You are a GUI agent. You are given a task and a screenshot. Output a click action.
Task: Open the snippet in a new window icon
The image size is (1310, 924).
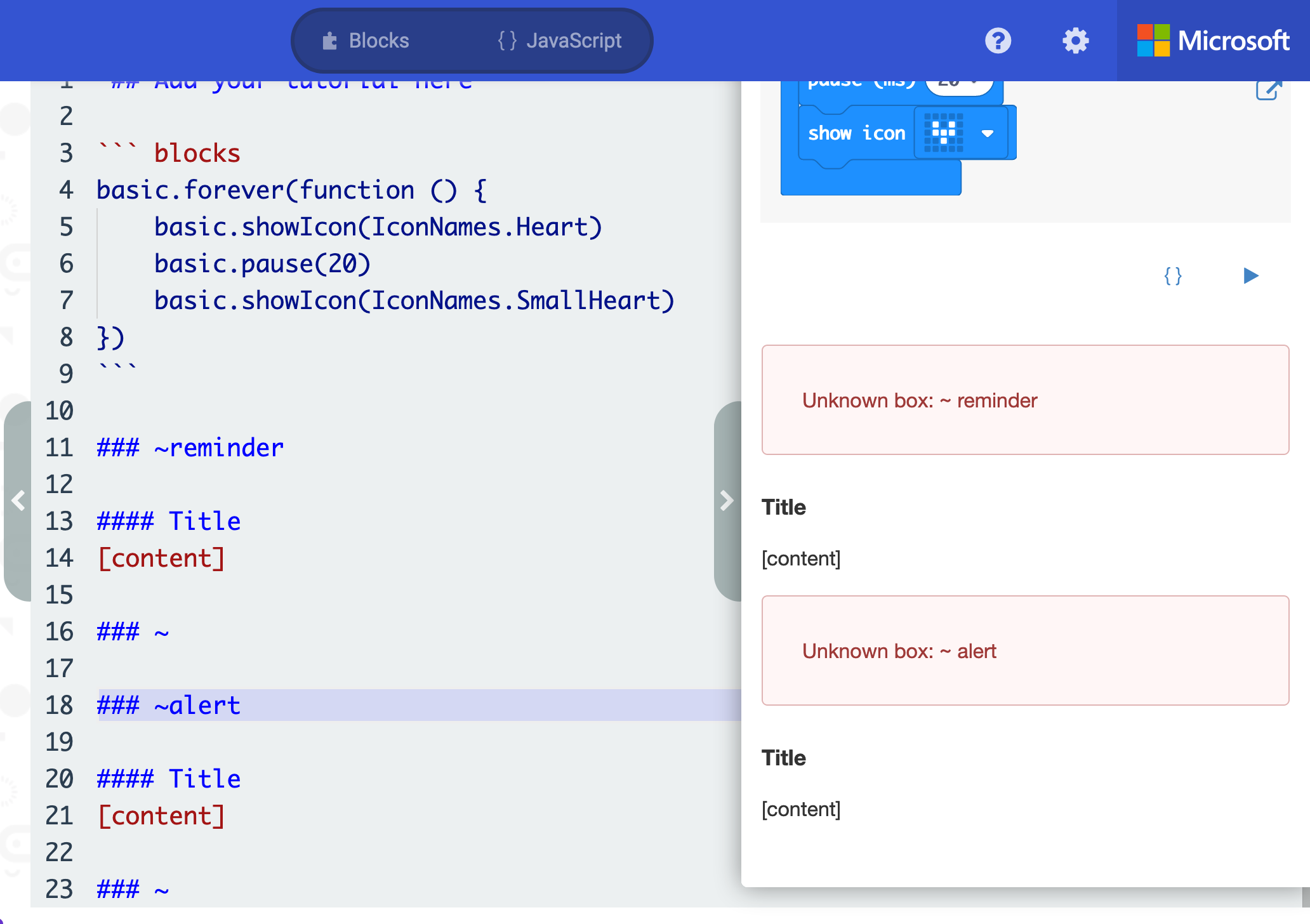1269,89
